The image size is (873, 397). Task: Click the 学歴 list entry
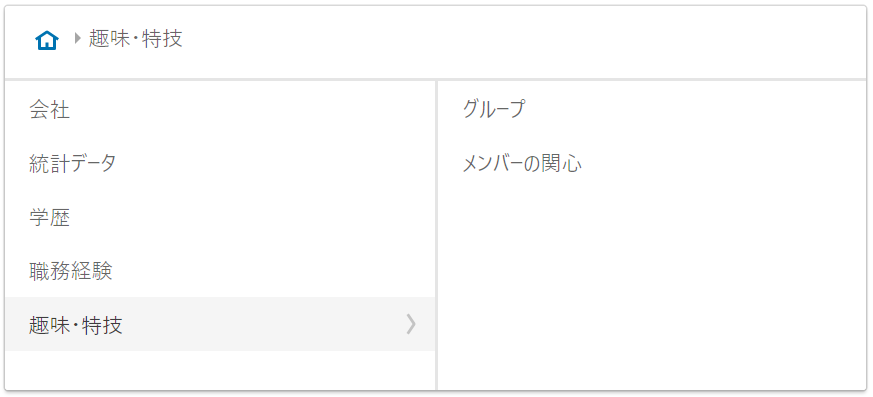(x=220, y=218)
